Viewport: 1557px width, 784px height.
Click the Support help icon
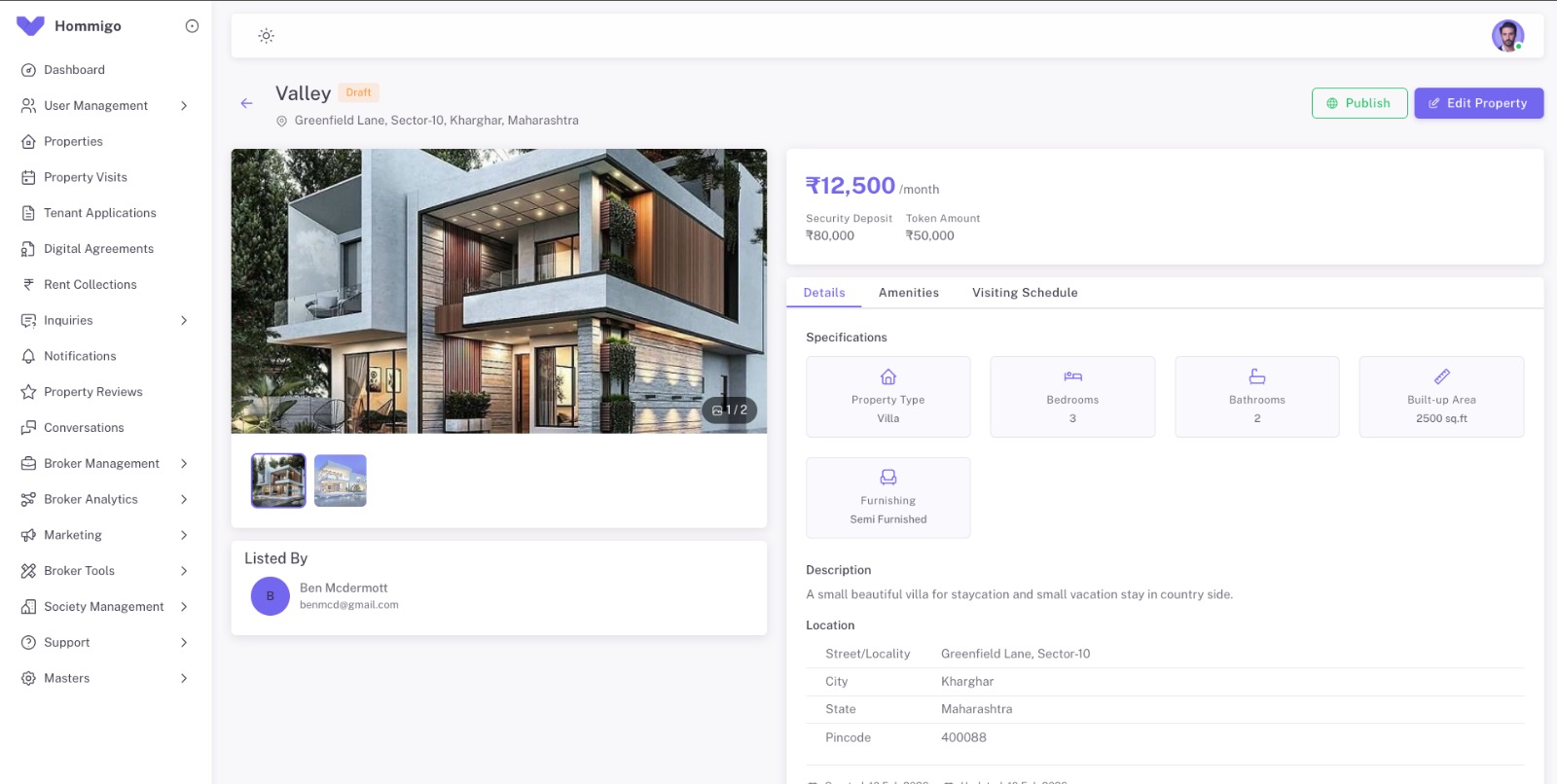28,643
